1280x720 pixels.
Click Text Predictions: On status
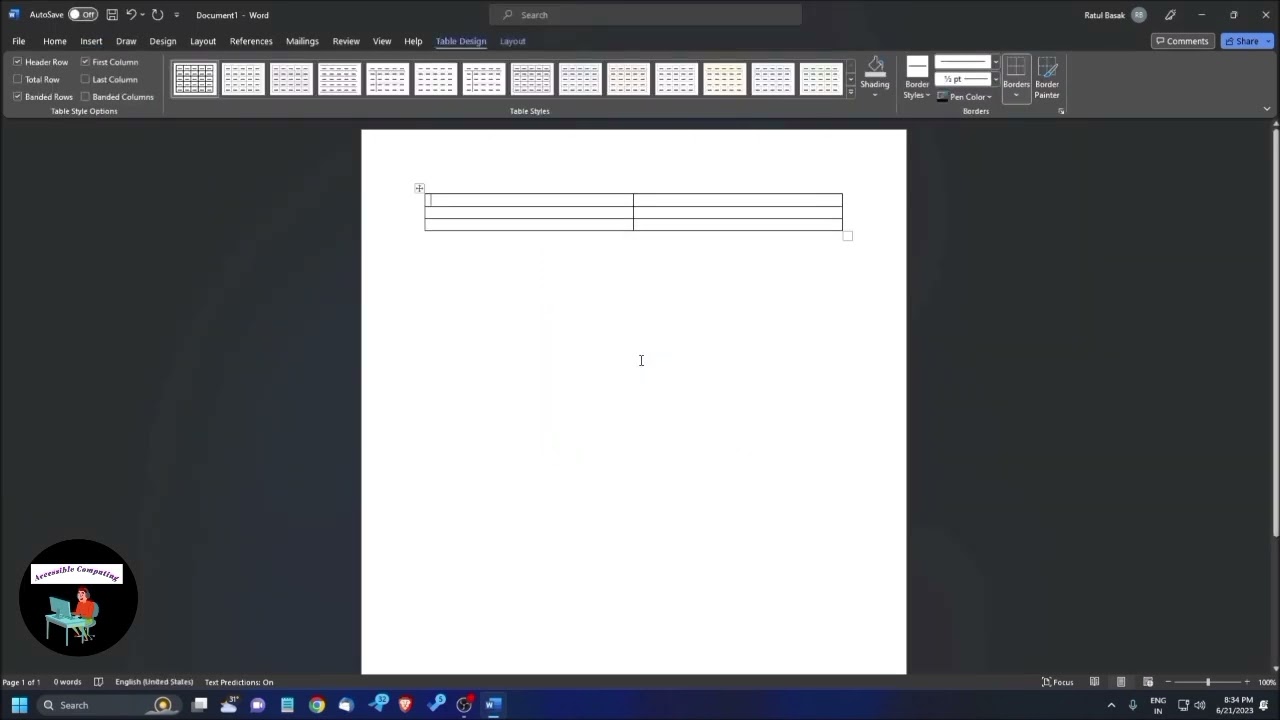click(239, 682)
